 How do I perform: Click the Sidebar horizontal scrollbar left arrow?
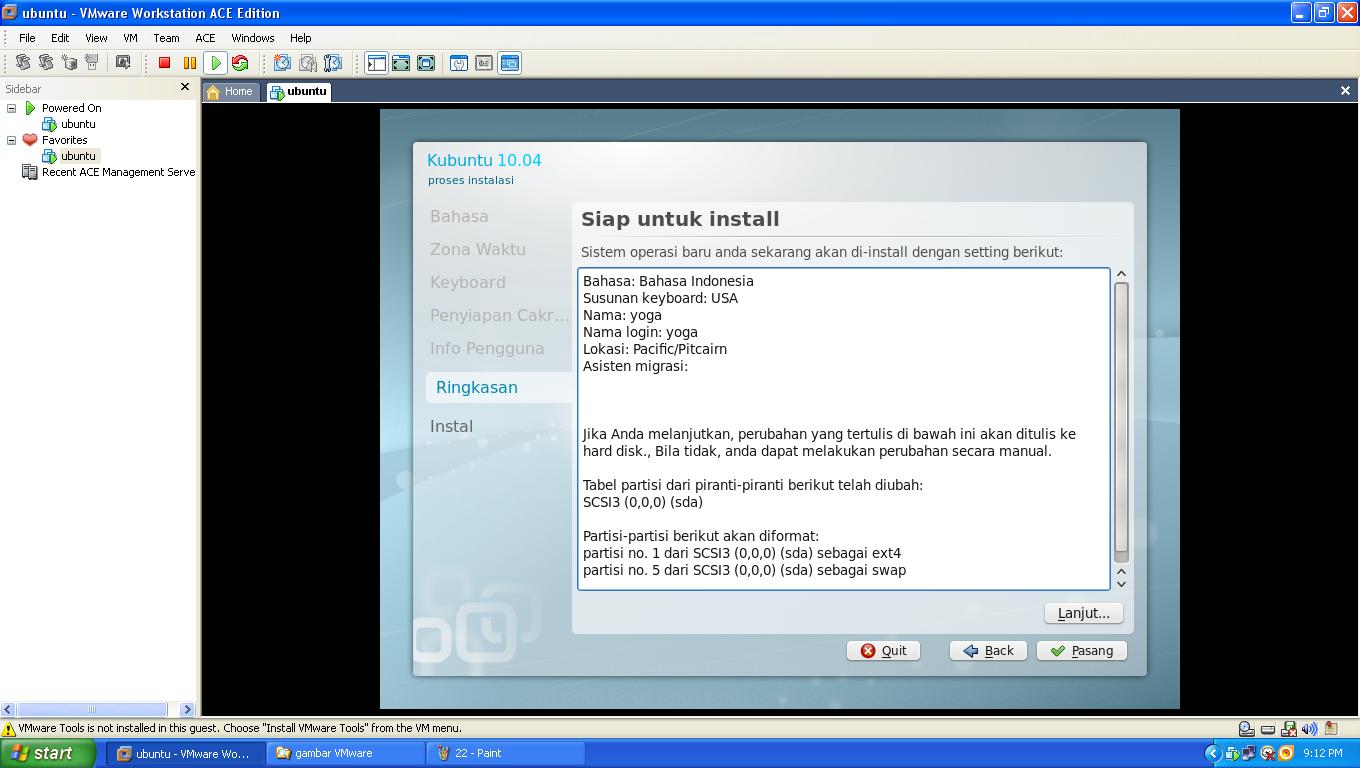tap(7, 709)
